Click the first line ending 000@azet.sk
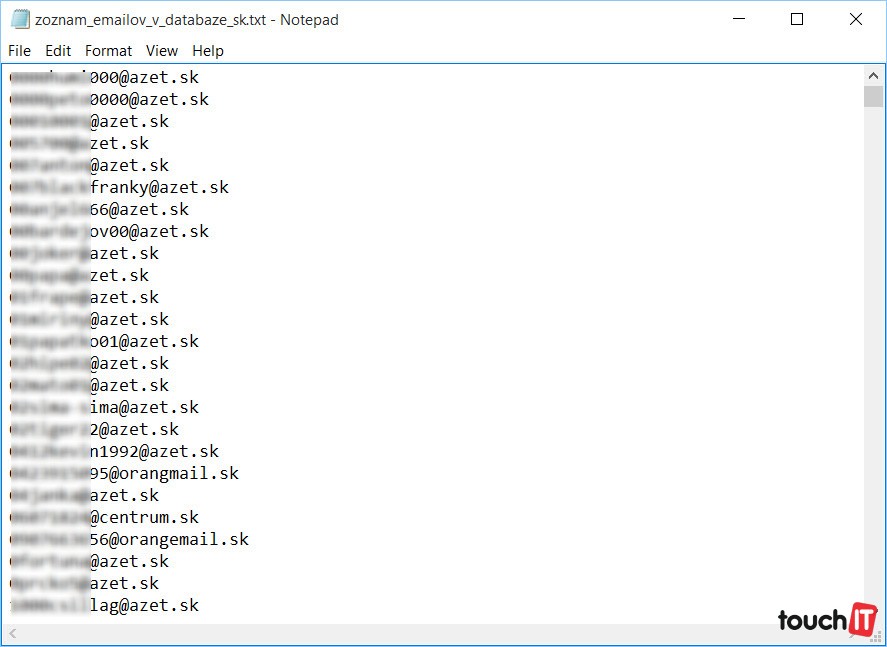Image resolution: width=887 pixels, height=647 pixels. [x=105, y=77]
